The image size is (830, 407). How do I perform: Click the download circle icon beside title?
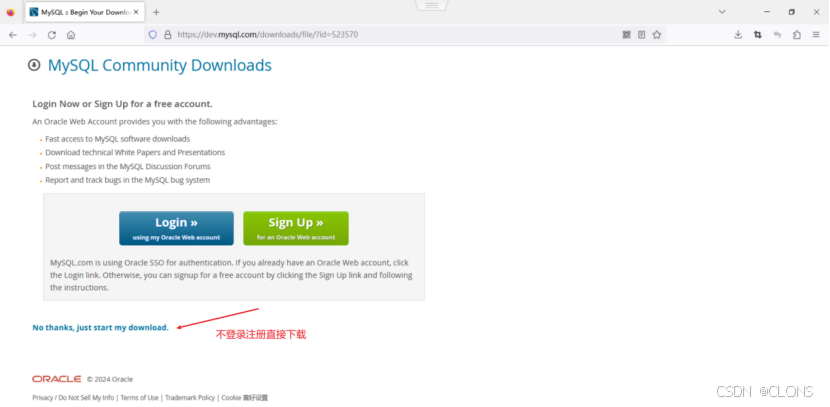[34, 65]
